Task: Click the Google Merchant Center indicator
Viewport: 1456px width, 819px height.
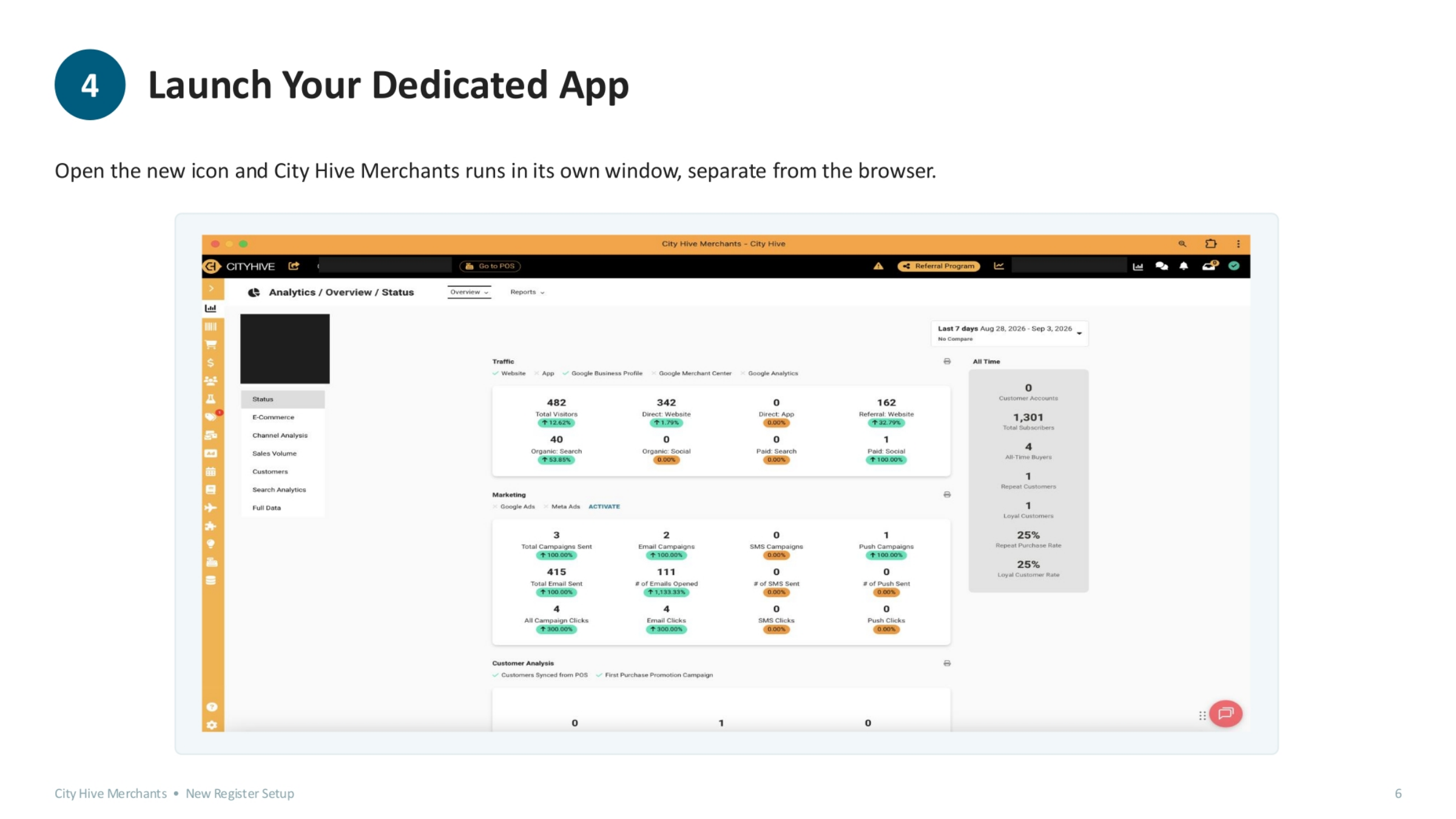Action: pyautogui.click(x=692, y=374)
